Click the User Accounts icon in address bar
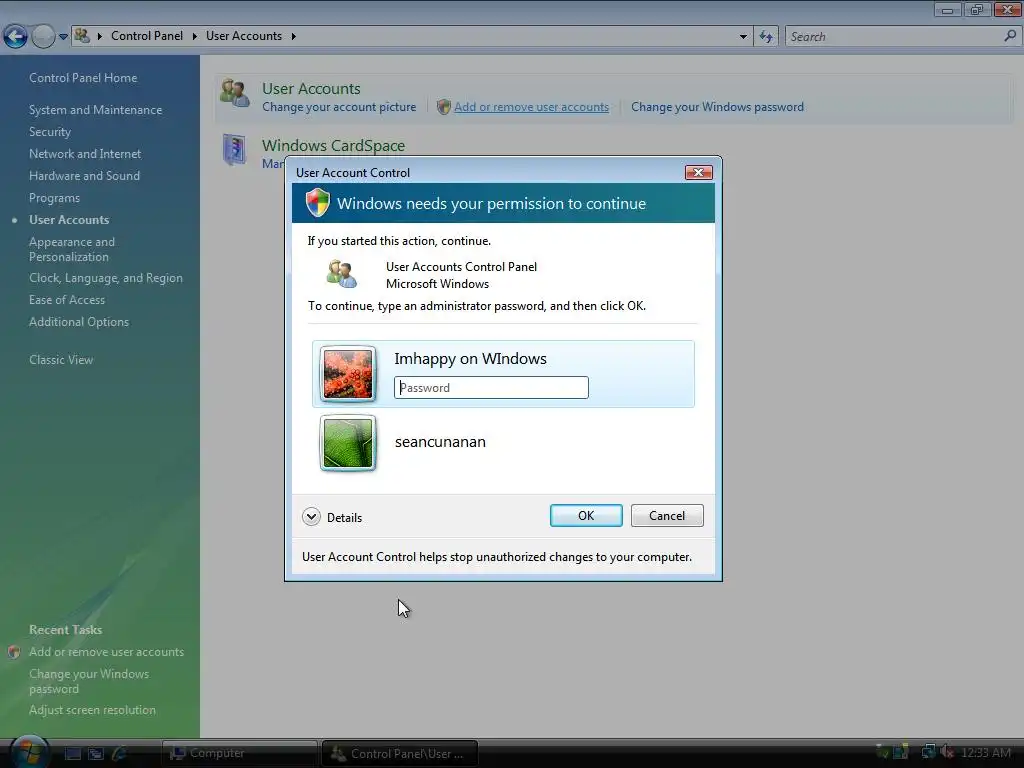The width and height of the screenshot is (1024, 768). pyautogui.click(x=82, y=36)
